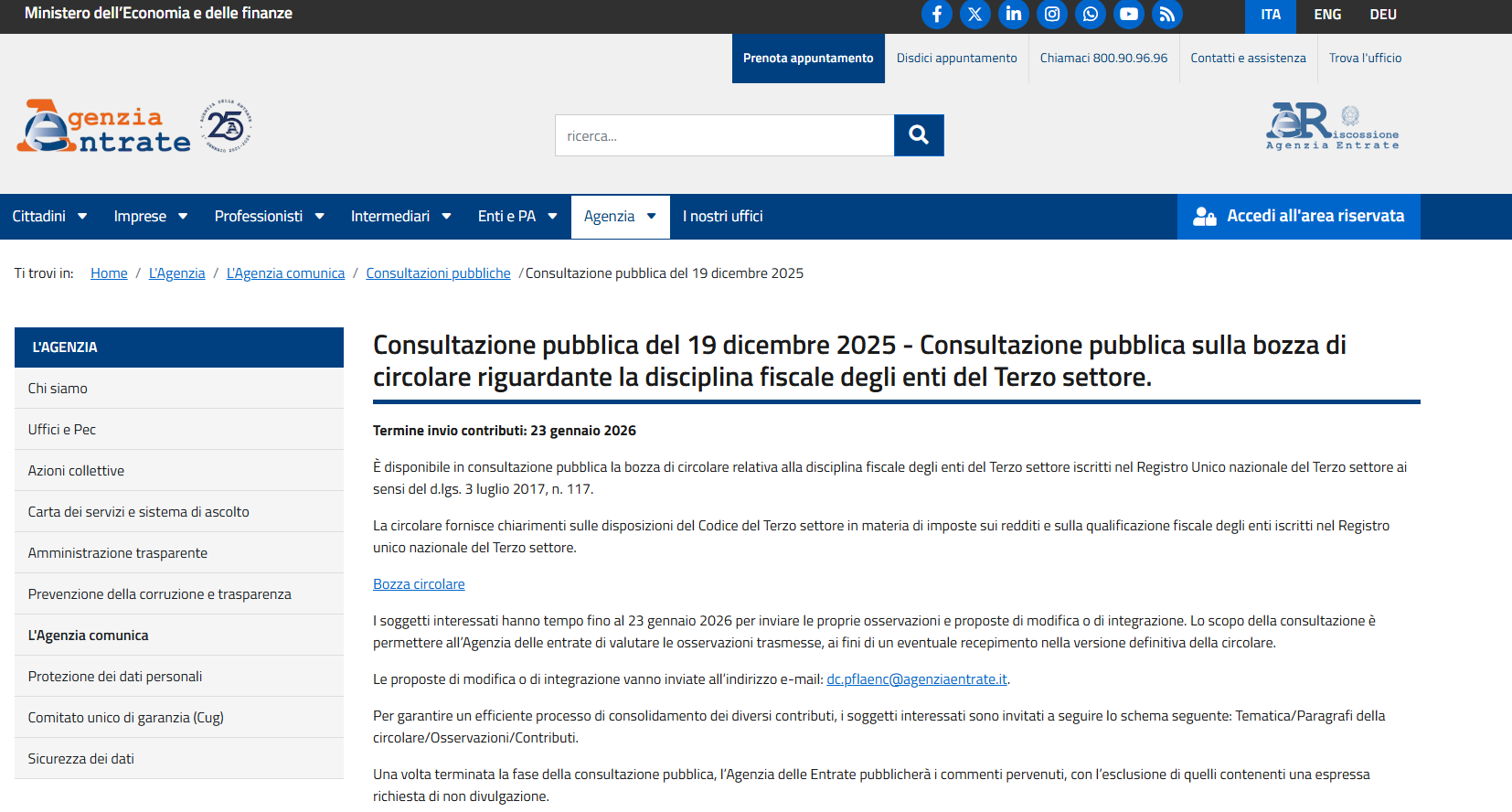Open the Facebook social icon
Screen dimensions: 1512x812
click(936, 14)
